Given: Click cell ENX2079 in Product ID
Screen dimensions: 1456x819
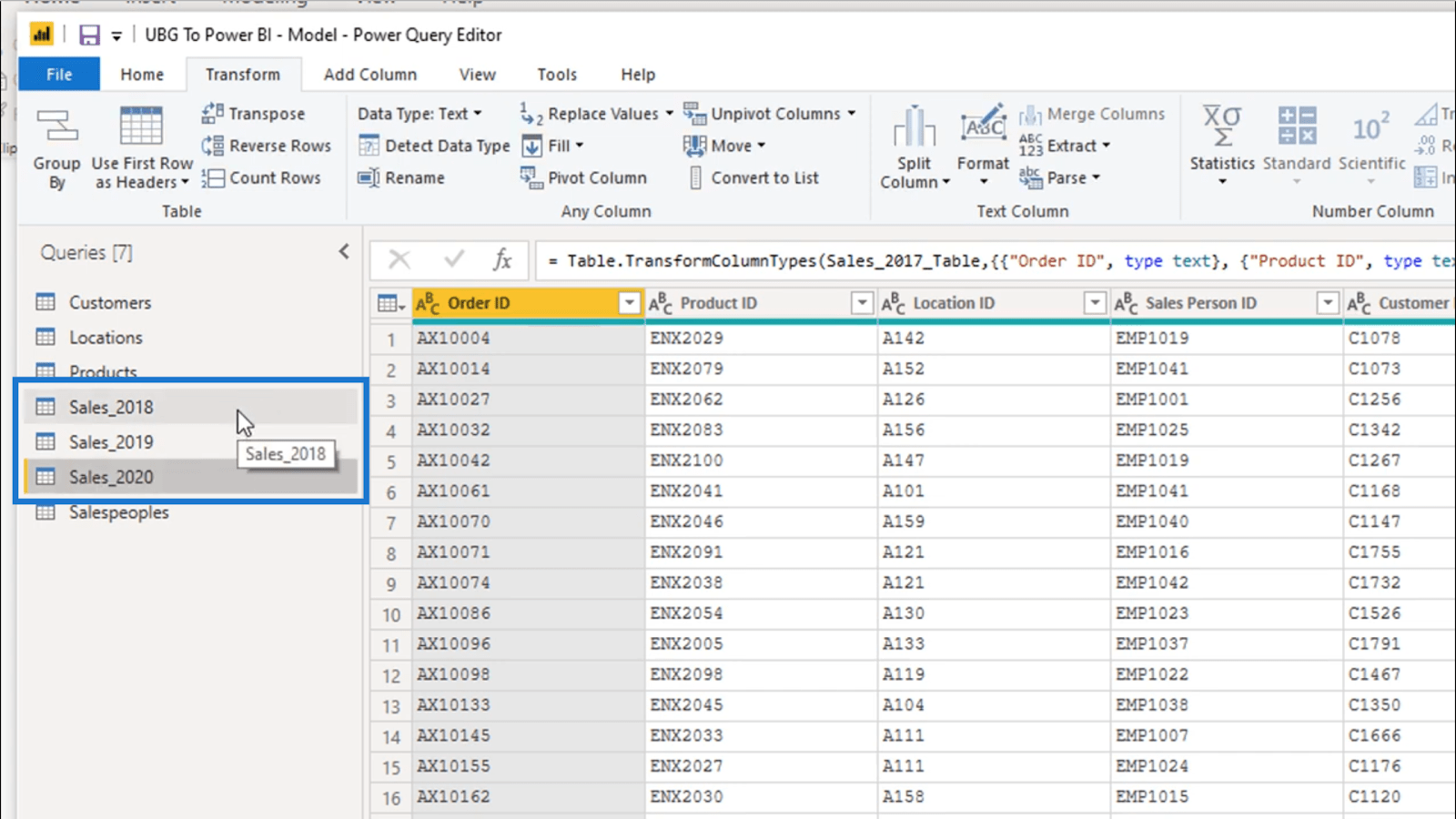Looking at the screenshot, I should click(x=761, y=369).
